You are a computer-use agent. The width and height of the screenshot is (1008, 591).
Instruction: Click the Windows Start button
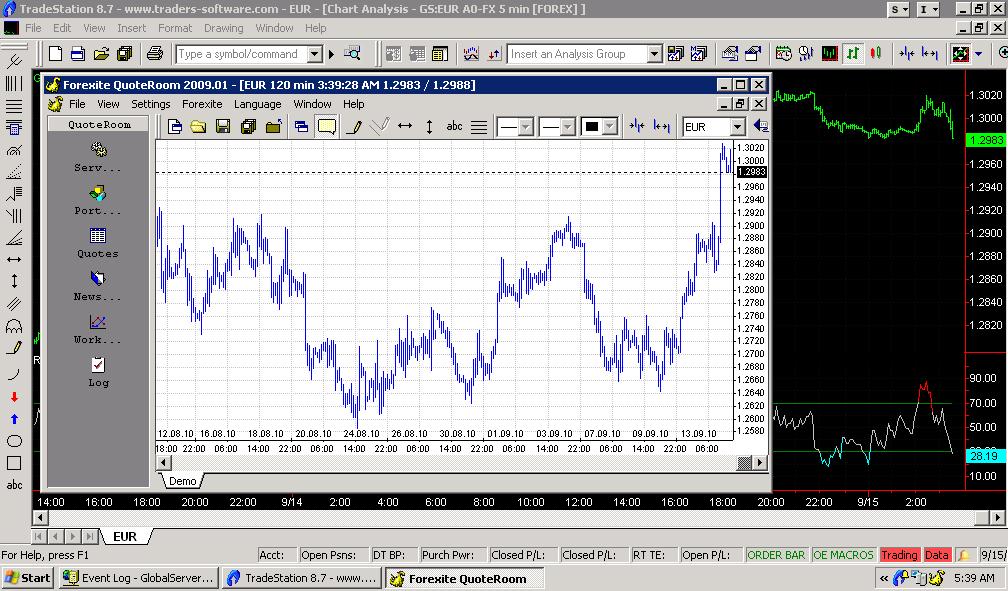(x=28, y=578)
